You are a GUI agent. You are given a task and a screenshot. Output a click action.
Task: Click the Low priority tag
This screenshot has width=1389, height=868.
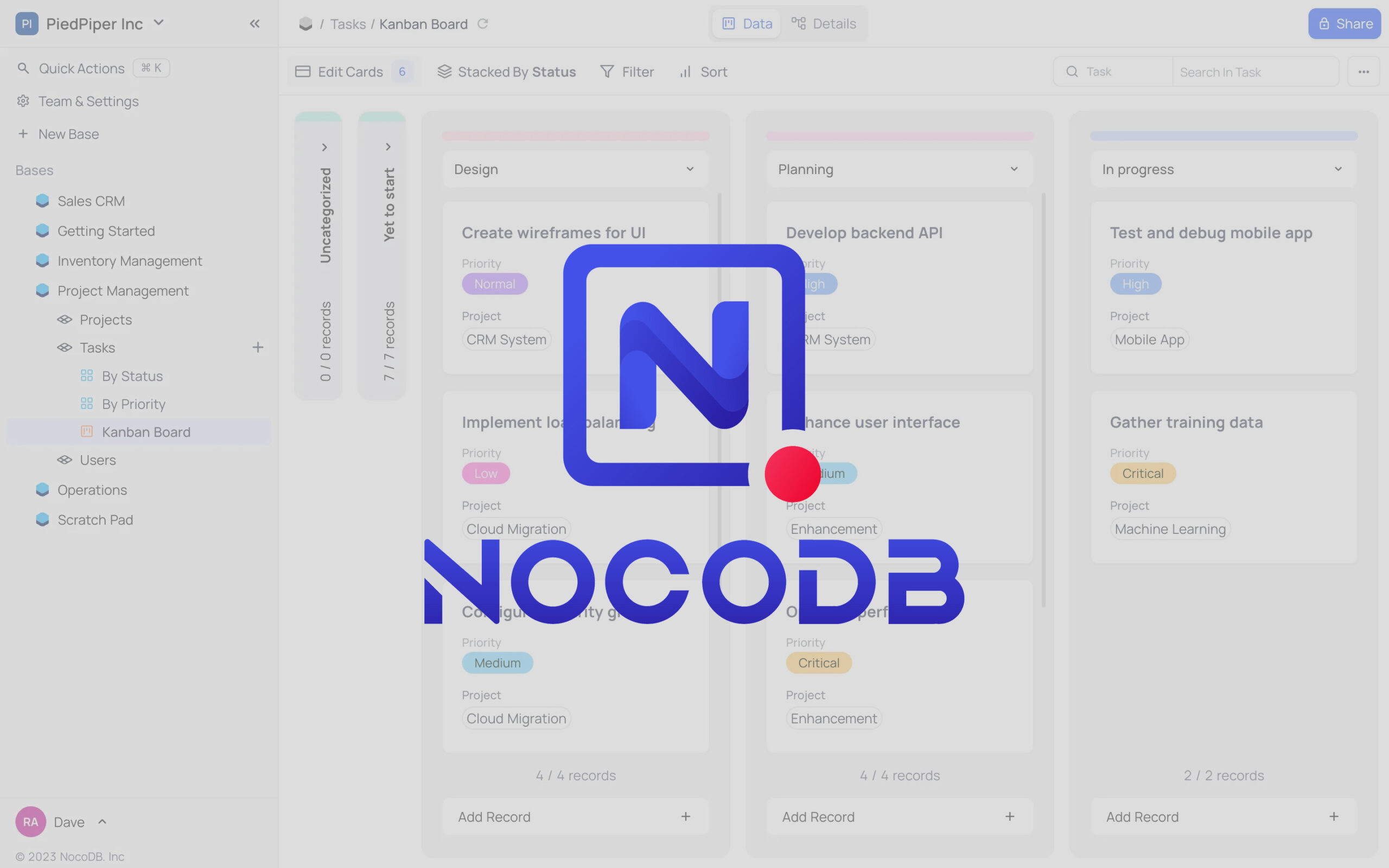(486, 473)
